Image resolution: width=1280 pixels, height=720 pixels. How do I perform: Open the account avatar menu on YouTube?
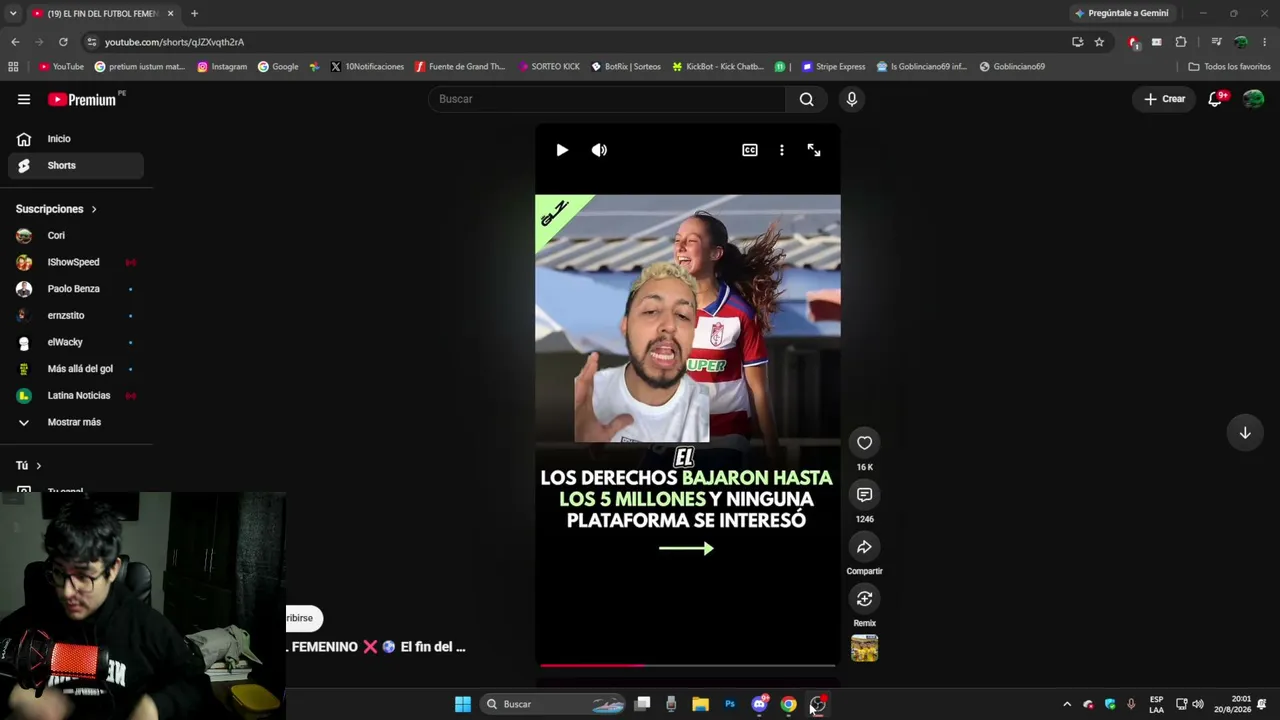pos(1253,99)
